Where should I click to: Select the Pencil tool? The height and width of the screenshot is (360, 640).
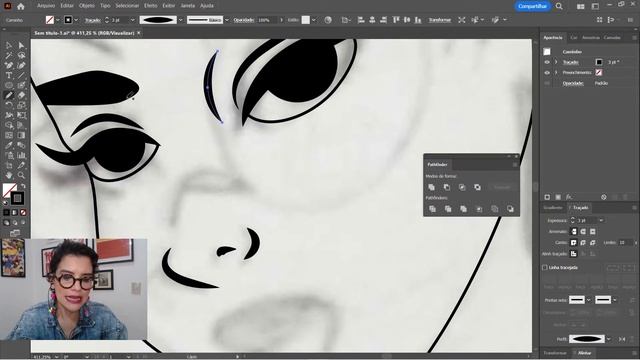(x=9, y=95)
